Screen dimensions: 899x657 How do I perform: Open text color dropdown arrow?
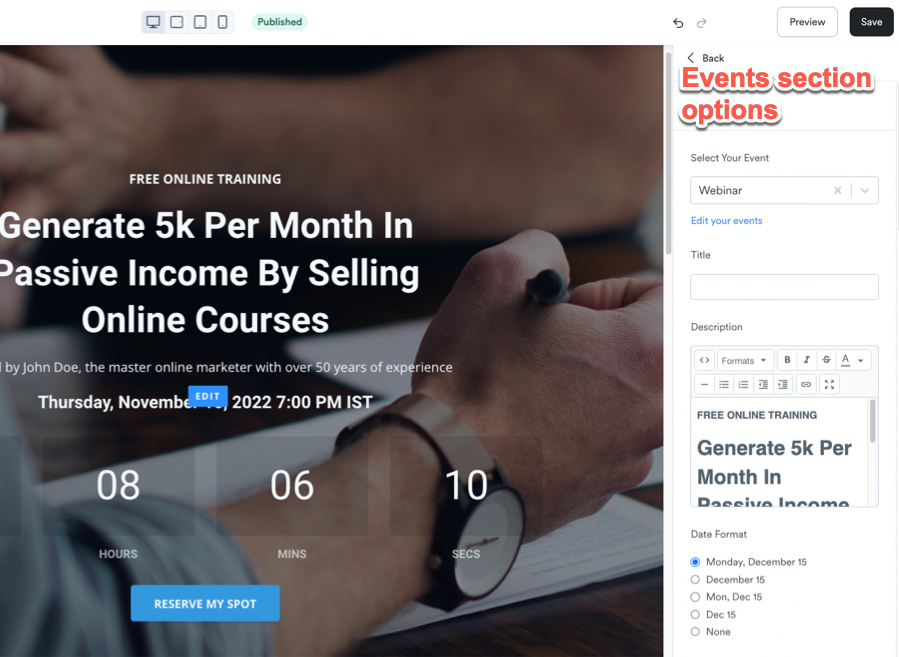tap(861, 361)
